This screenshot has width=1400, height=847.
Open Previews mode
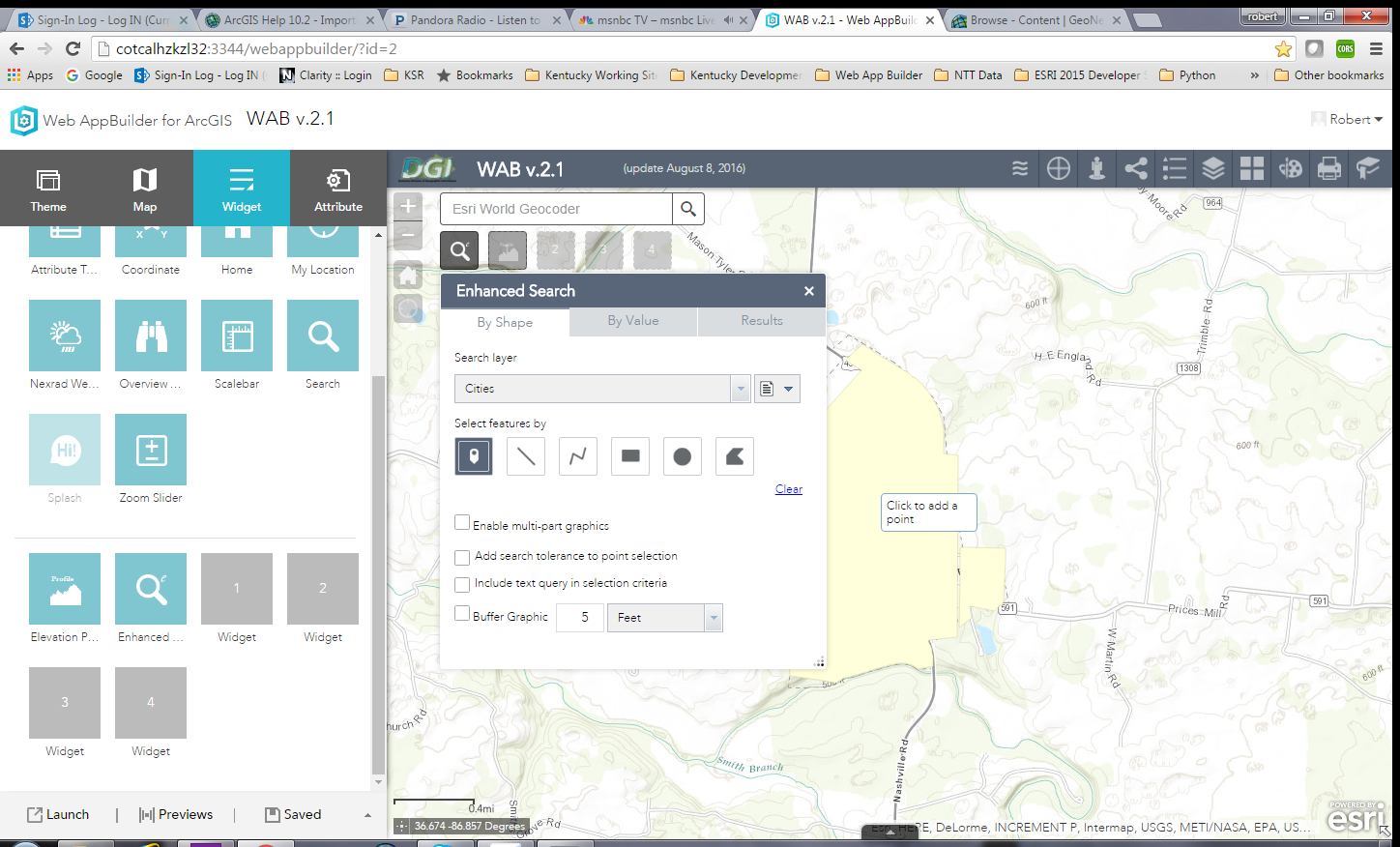tap(176, 815)
